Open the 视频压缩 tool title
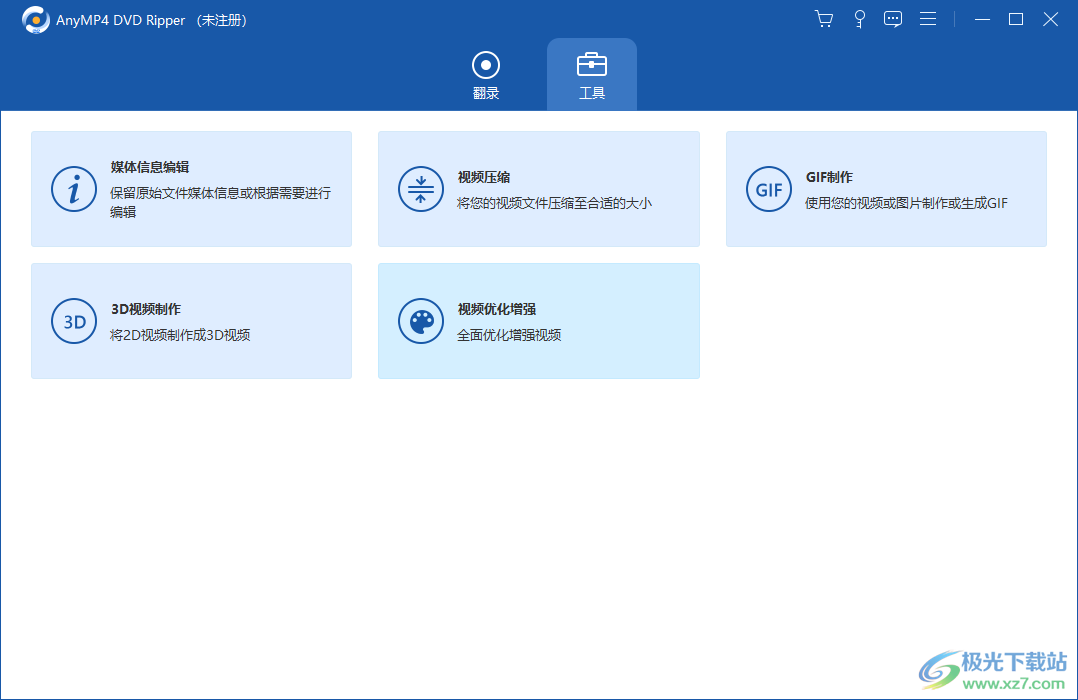 point(483,177)
